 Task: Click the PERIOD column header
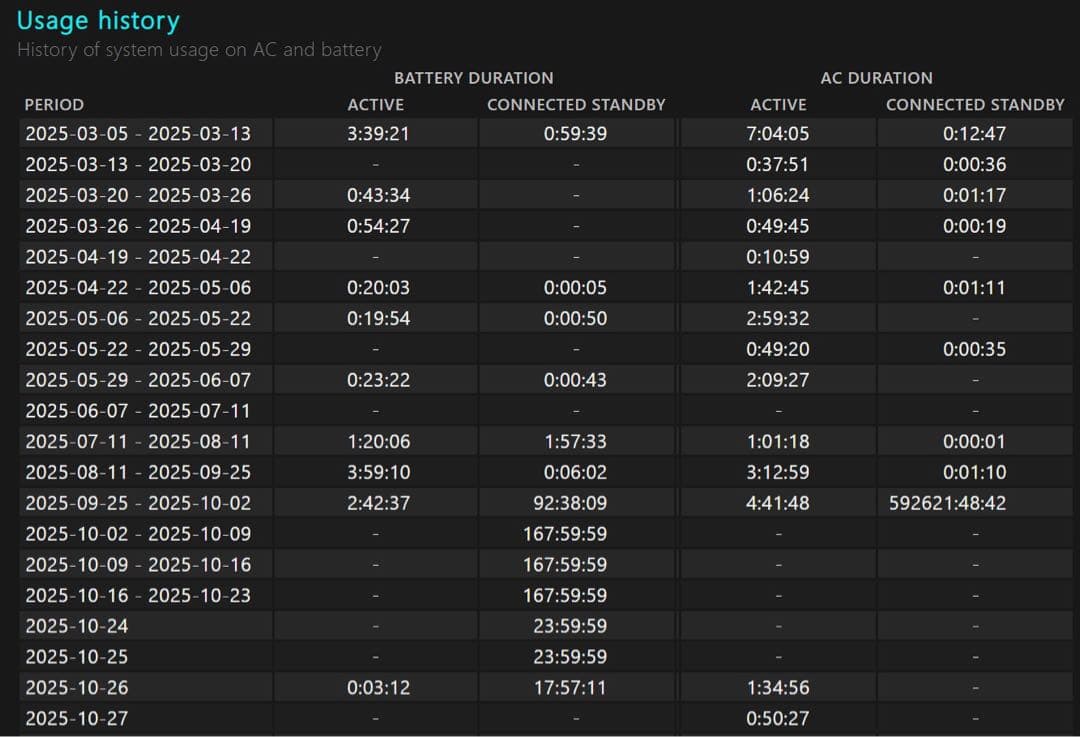tap(54, 104)
